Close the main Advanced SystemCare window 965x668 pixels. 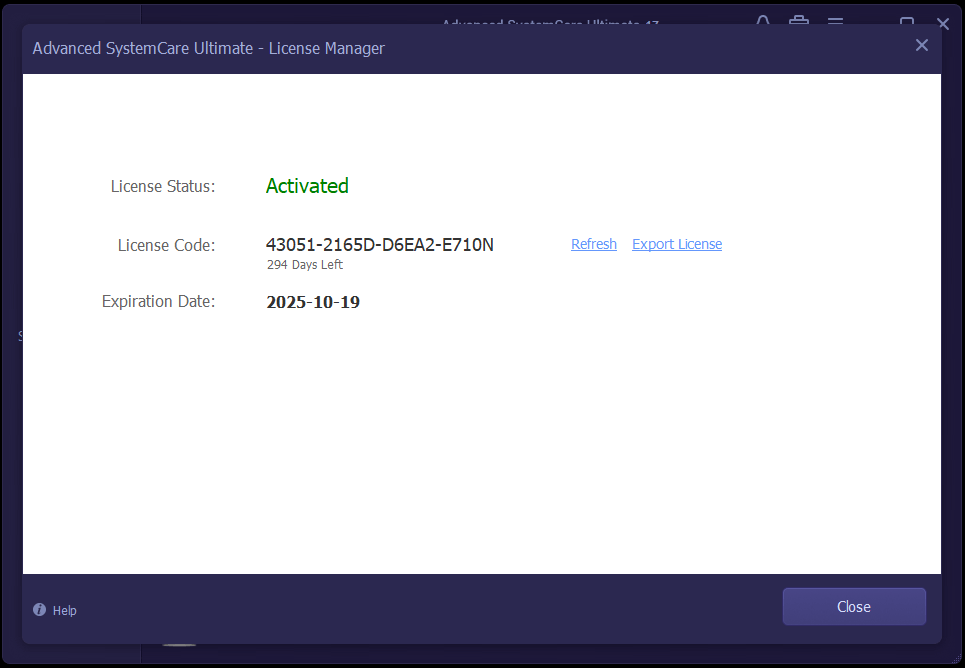[x=943, y=23]
